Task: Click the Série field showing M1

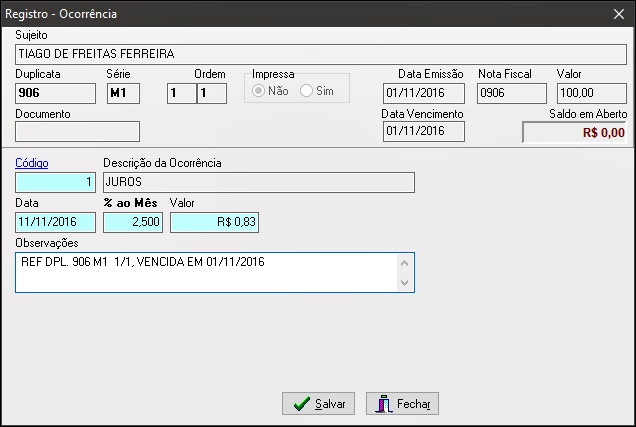Action: (x=123, y=93)
